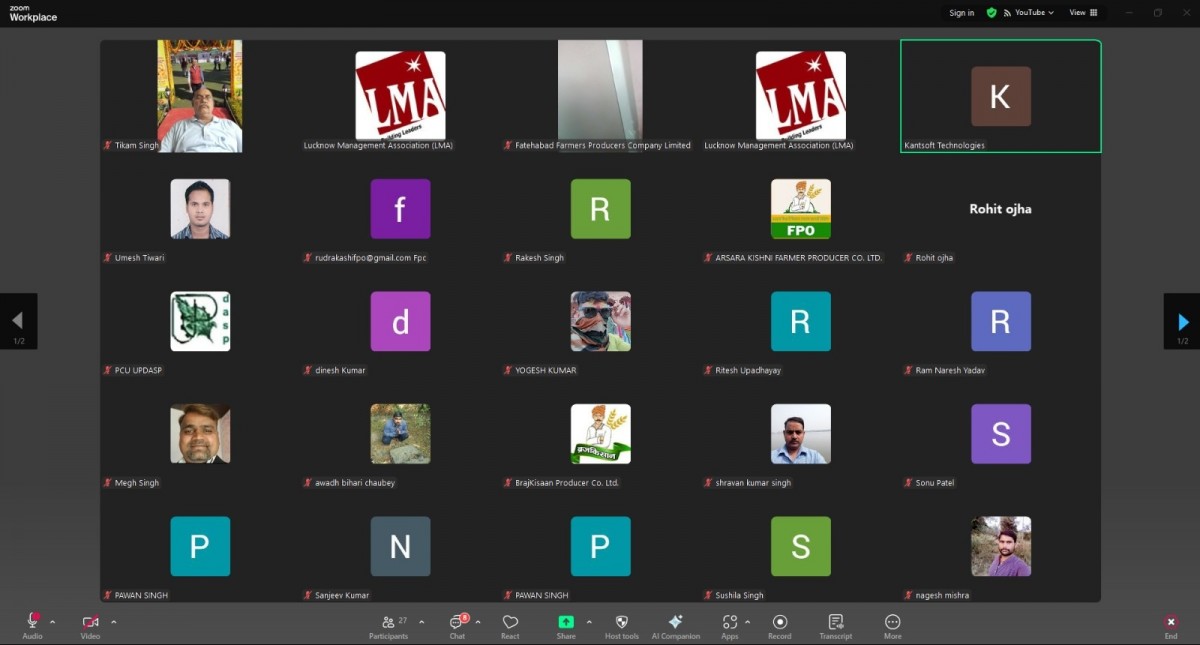
Task: Go to next page of participants
Action: [1182, 321]
